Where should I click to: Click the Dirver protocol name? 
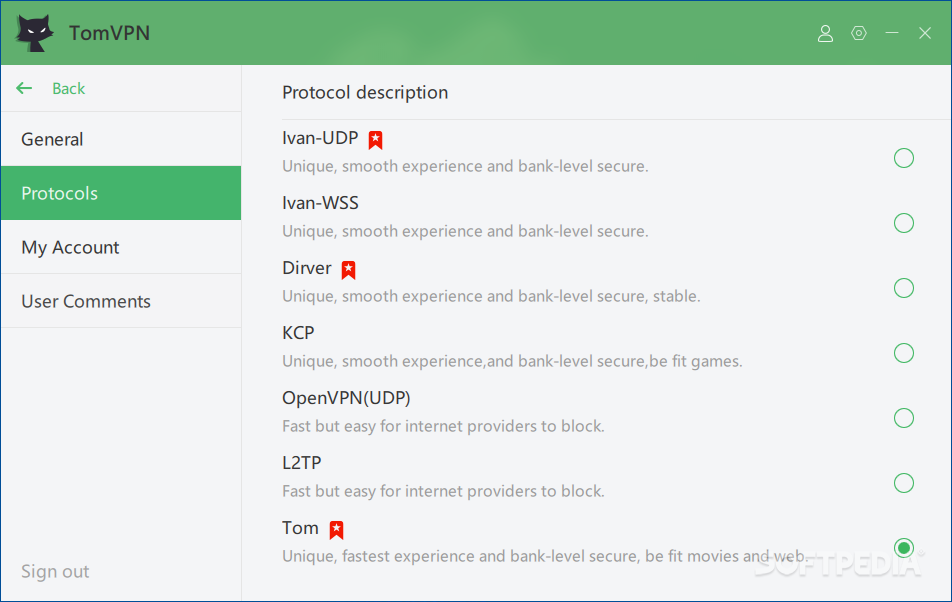point(307,268)
